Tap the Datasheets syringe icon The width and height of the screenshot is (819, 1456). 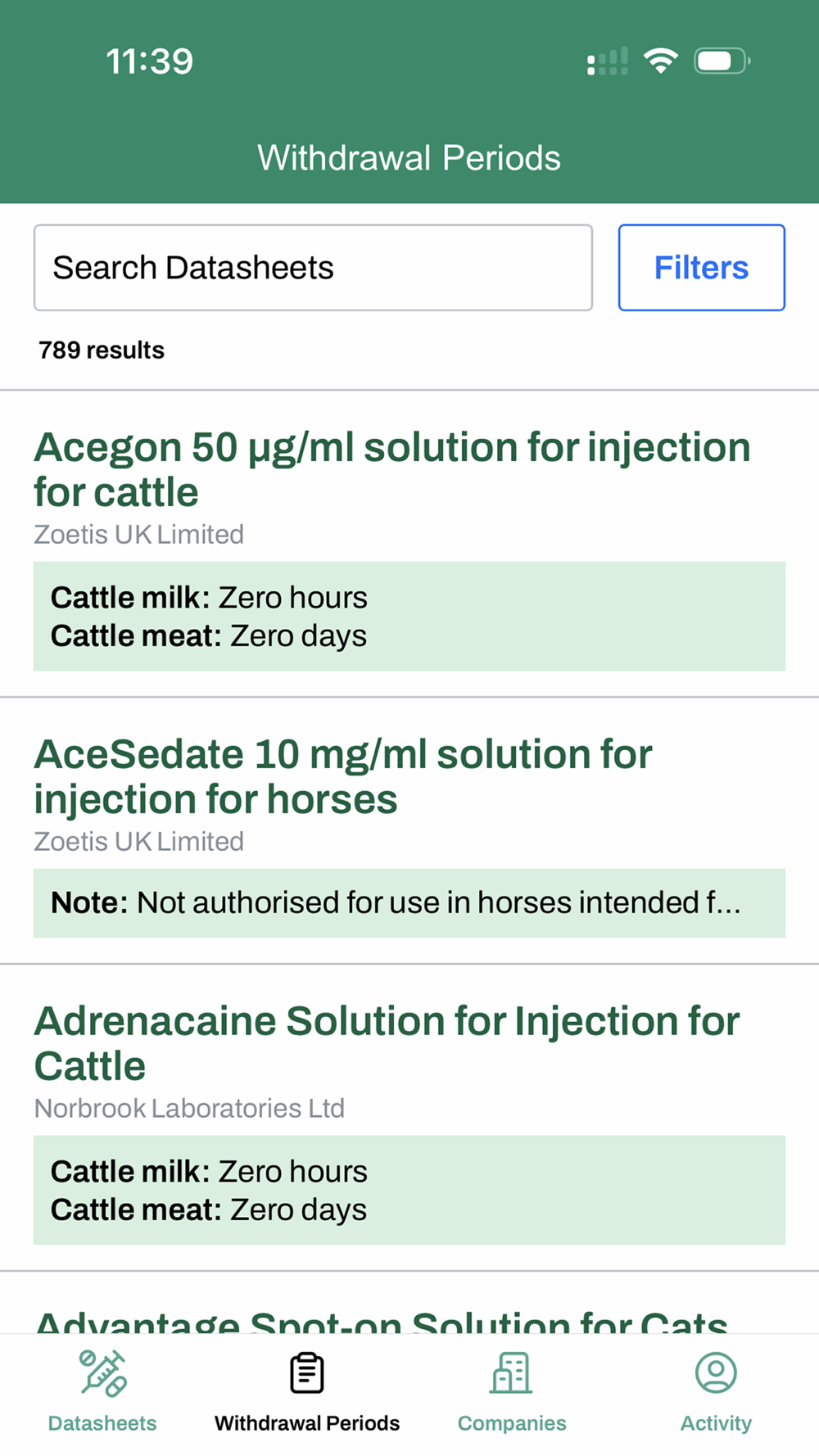102,1373
